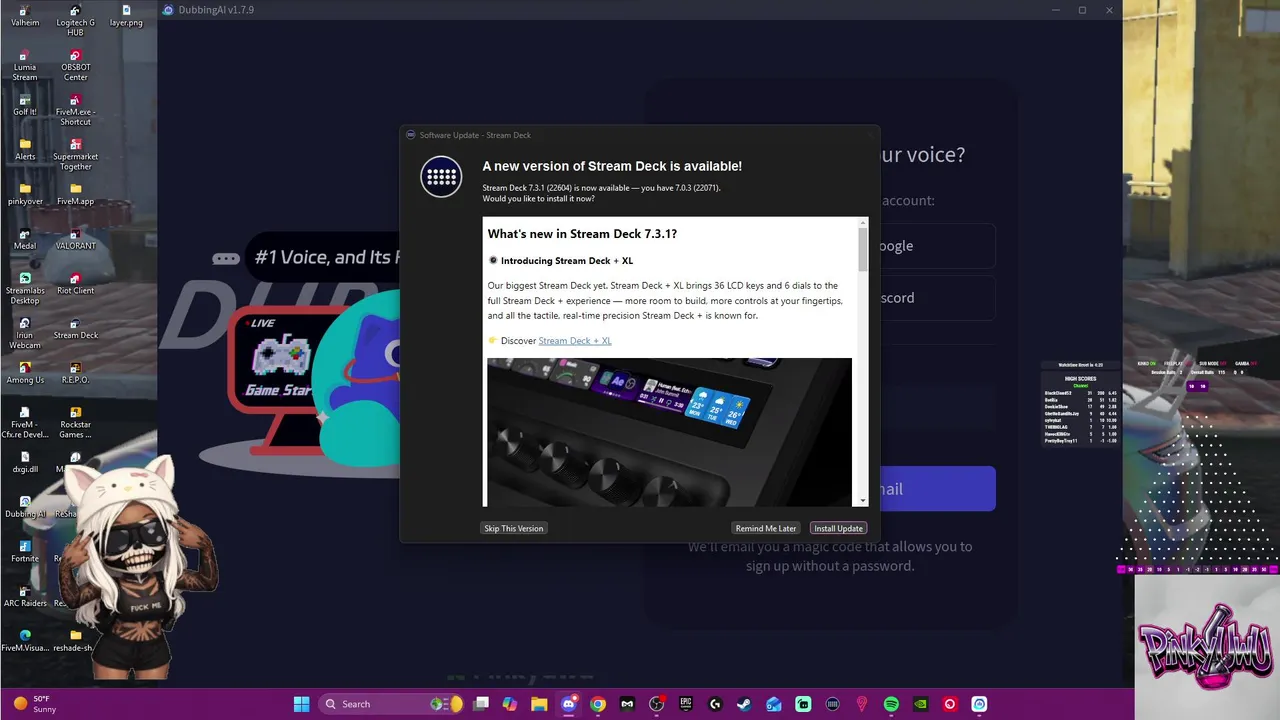The width and height of the screenshot is (1280, 720).
Task: Open Valheim desktop shortcut
Action: tap(25, 17)
